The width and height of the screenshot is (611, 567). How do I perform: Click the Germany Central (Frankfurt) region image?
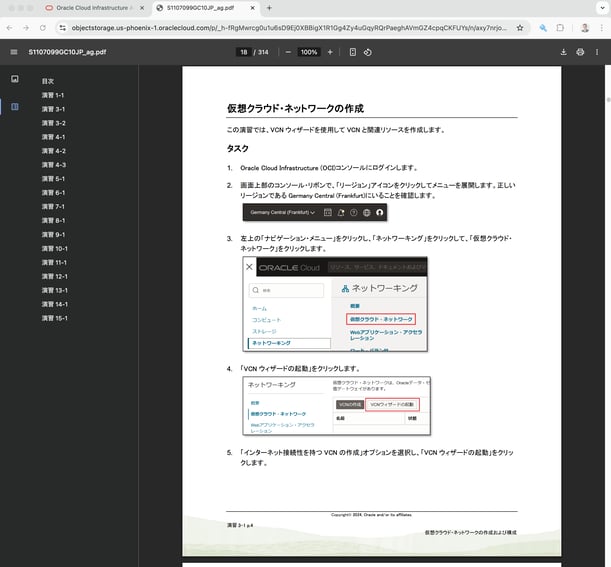coord(315,212)
